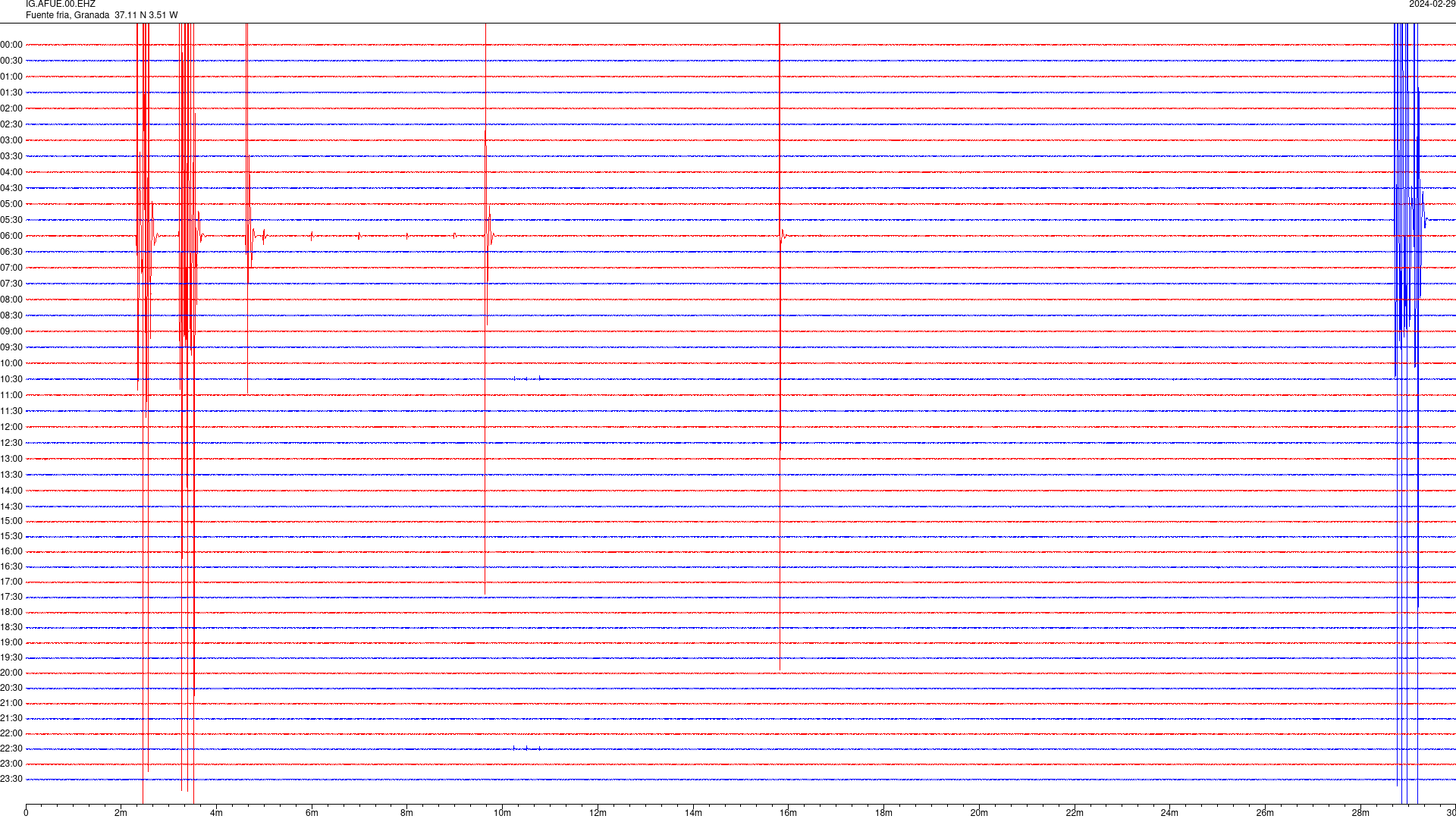Select the 09:00 time row label
This screenshot has height=819, width=1456.
pos(11,331)
